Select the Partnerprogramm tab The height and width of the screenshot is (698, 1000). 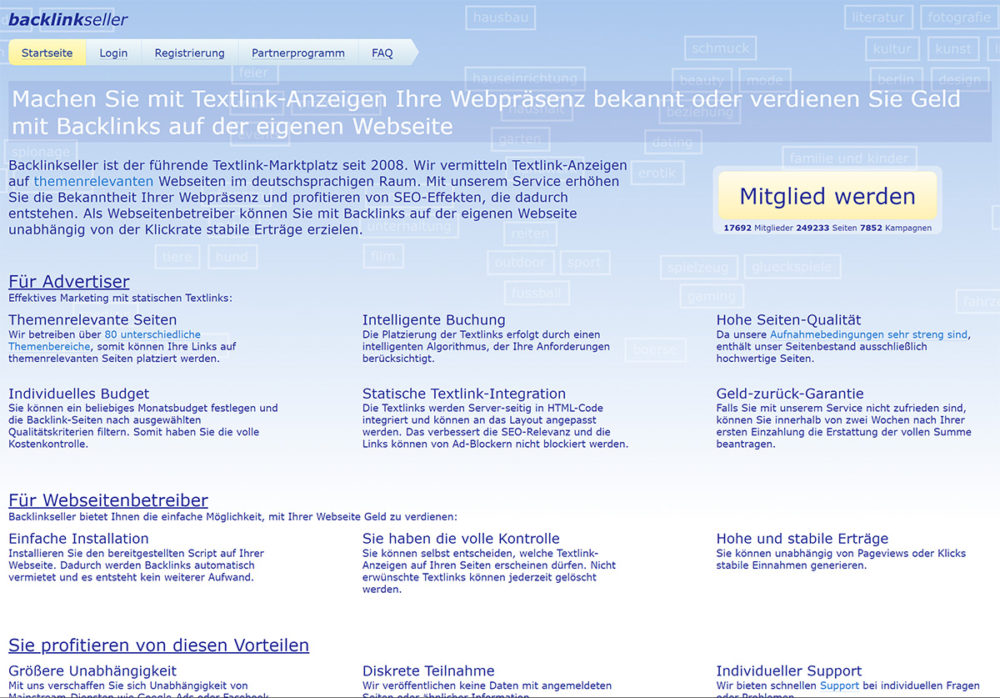(298, 53)
